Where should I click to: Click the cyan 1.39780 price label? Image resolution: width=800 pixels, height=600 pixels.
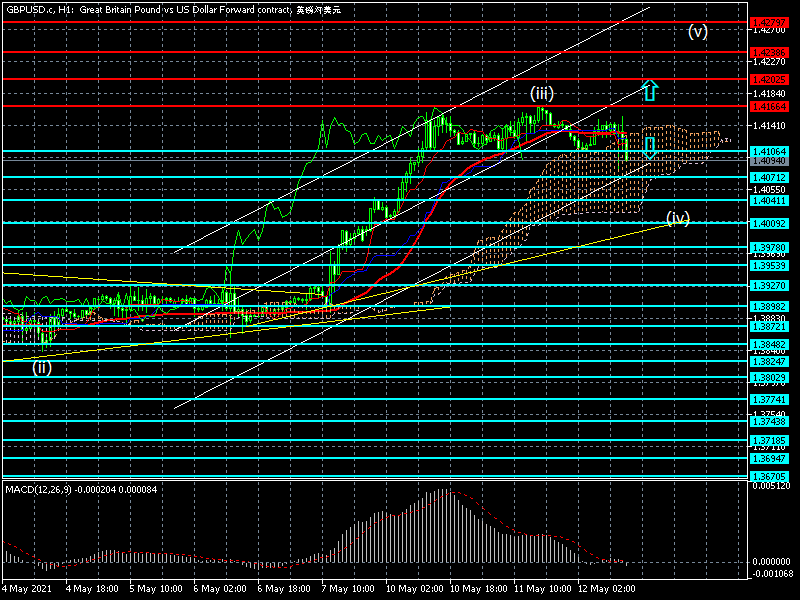click(769, 247)
